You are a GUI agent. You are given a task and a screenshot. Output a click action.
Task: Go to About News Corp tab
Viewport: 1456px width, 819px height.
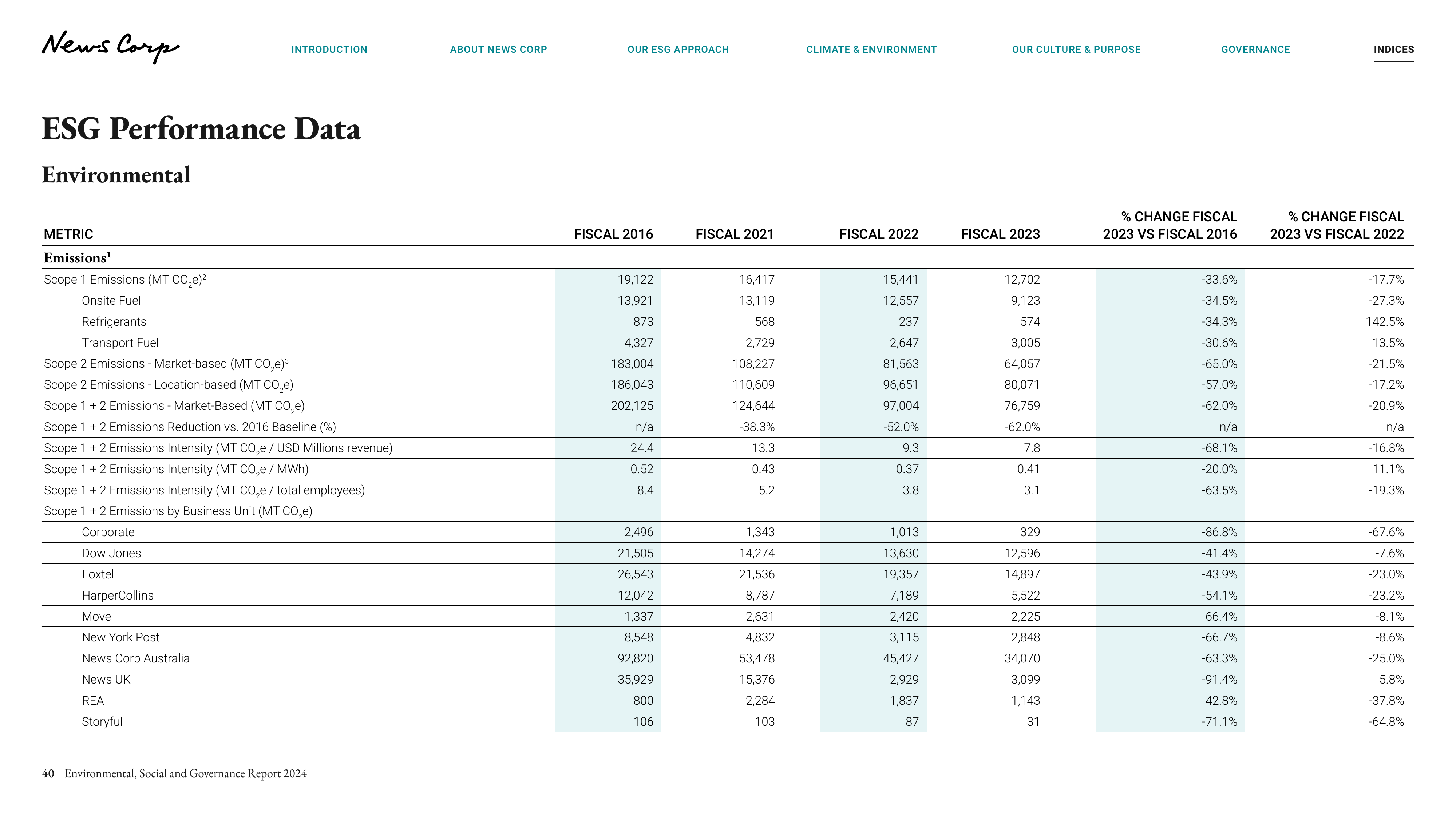499,50
